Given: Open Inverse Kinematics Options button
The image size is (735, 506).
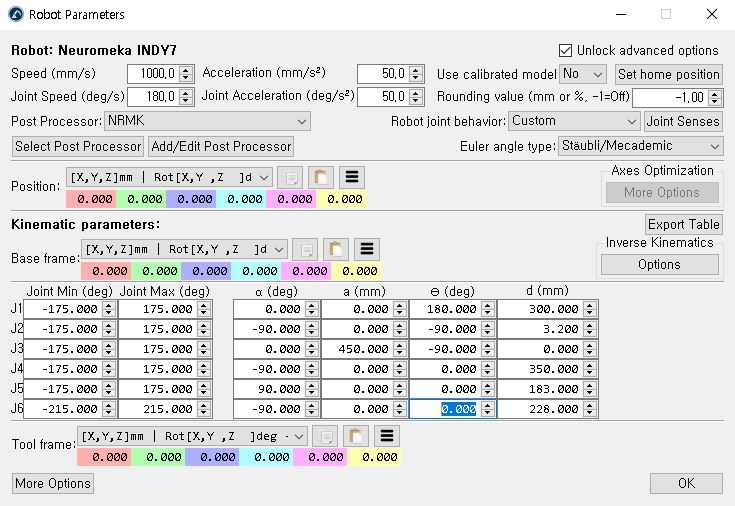Looking at the screenshot, I should [x=659, y=265].
